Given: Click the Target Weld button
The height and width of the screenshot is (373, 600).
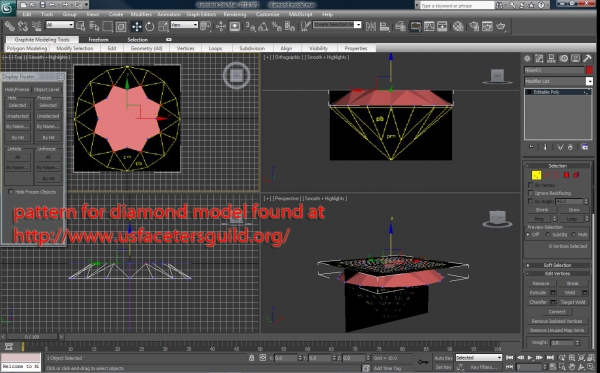Looking at the screenshot, I should pos(572,302).
